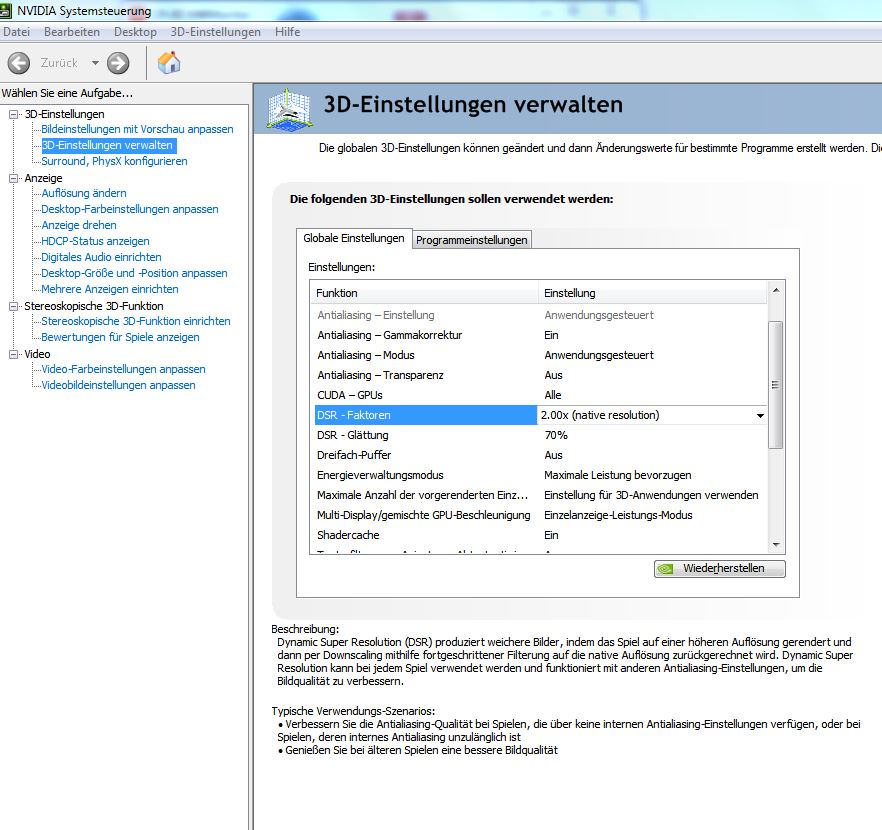This screenshot has height=830, width=882.
Task: Select Maximale Anzahl der vorgerenderten Einz... row
Action: (x=539, y=495)
